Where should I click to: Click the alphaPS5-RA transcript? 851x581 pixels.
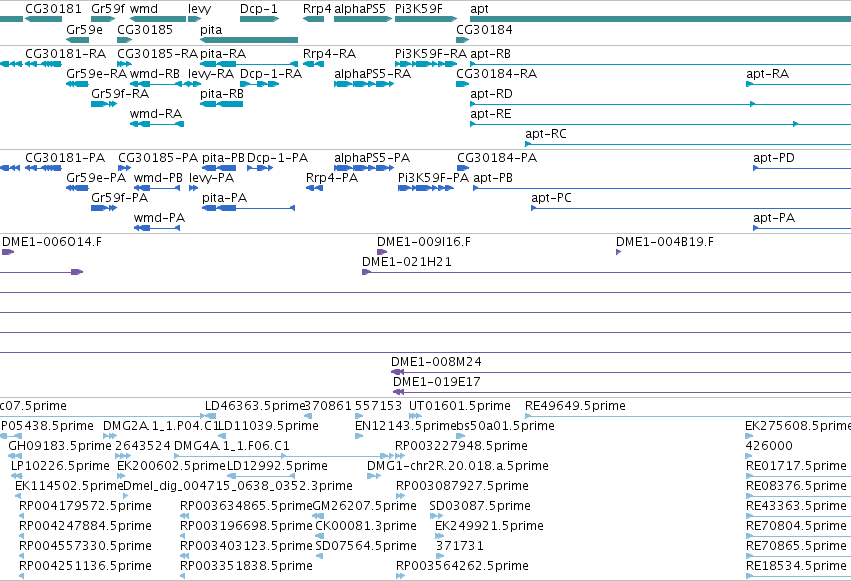pos(364,84)
